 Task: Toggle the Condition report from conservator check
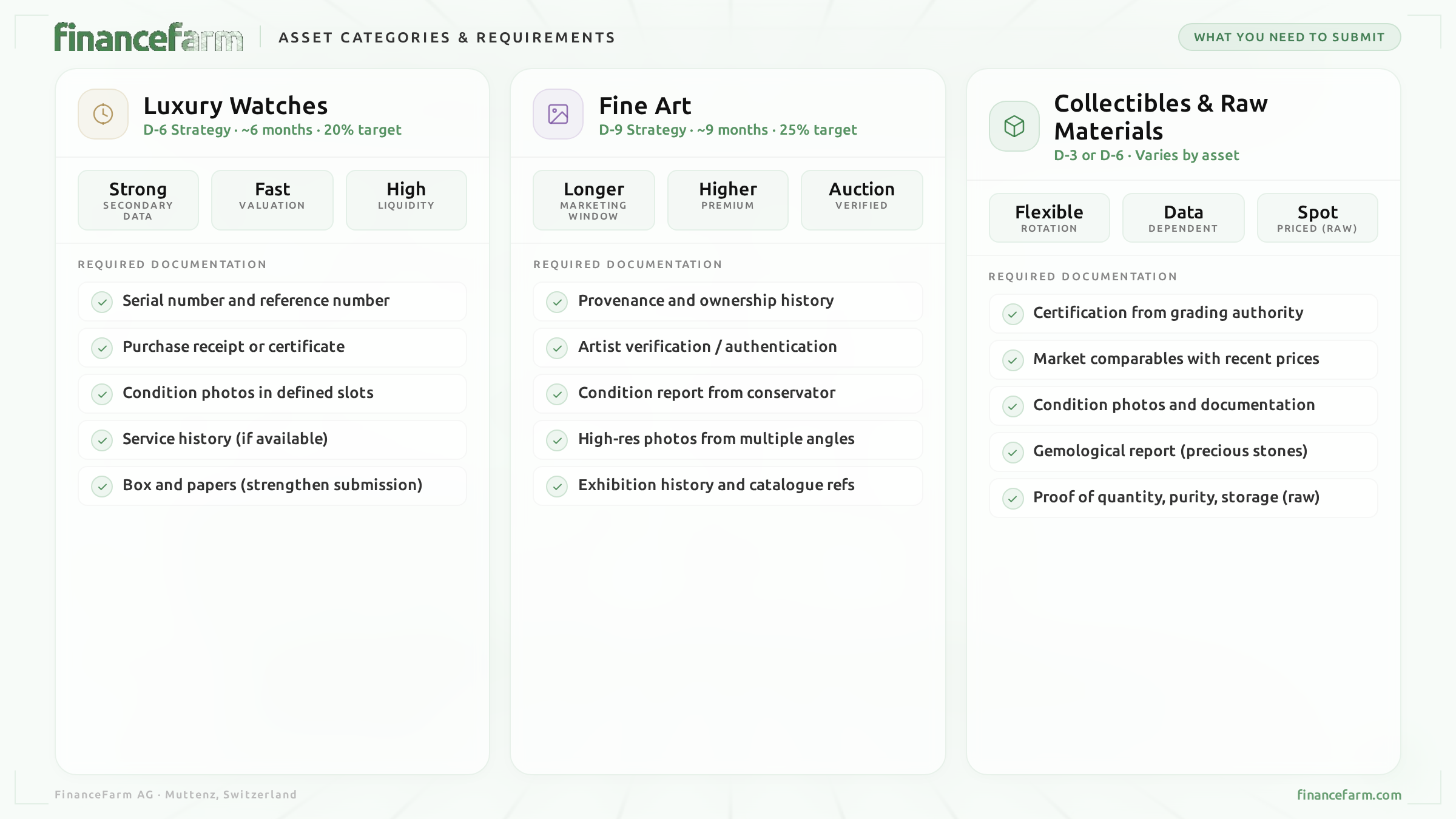click(557, 394)
